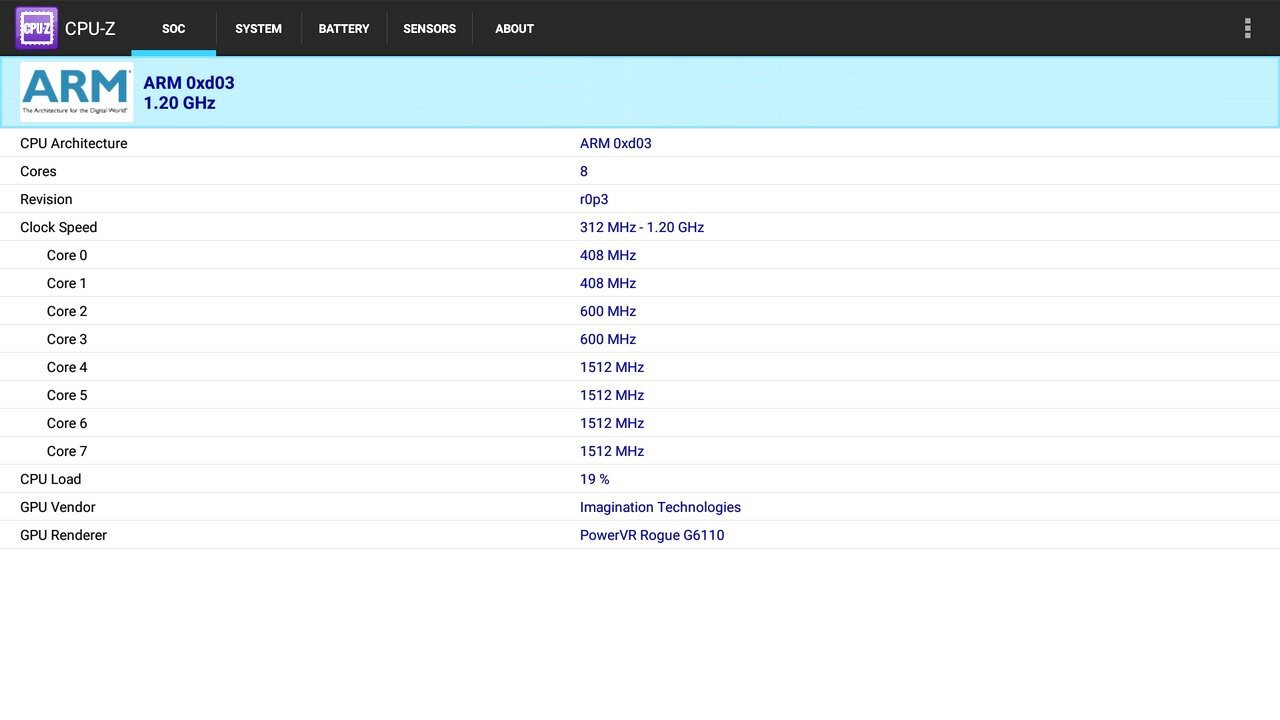Click Core 1's '408 MHz' value
The height and width of the screenshot is (720, 1280).
click(608, 283)
